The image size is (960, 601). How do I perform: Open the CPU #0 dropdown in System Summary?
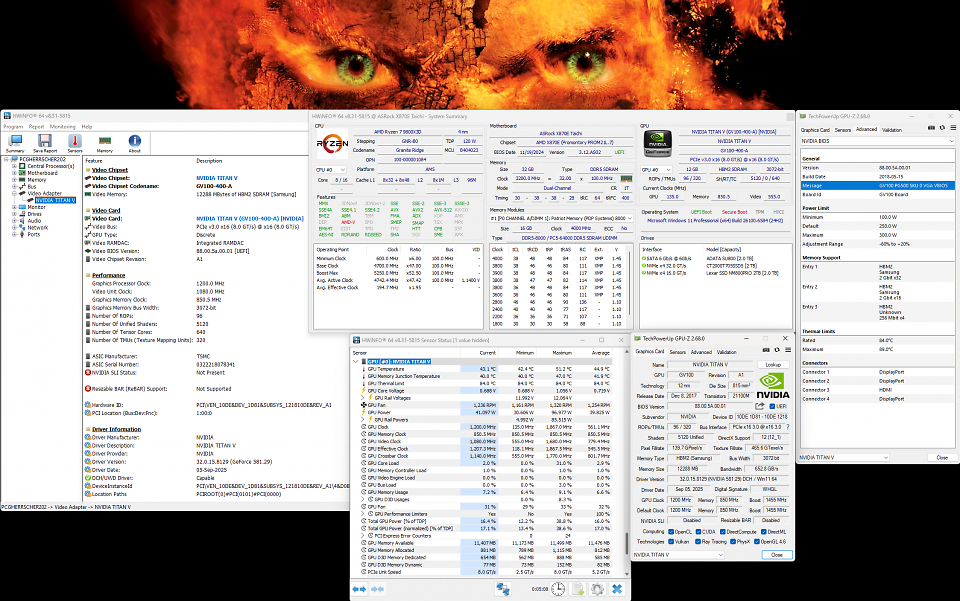click(331, 170)
